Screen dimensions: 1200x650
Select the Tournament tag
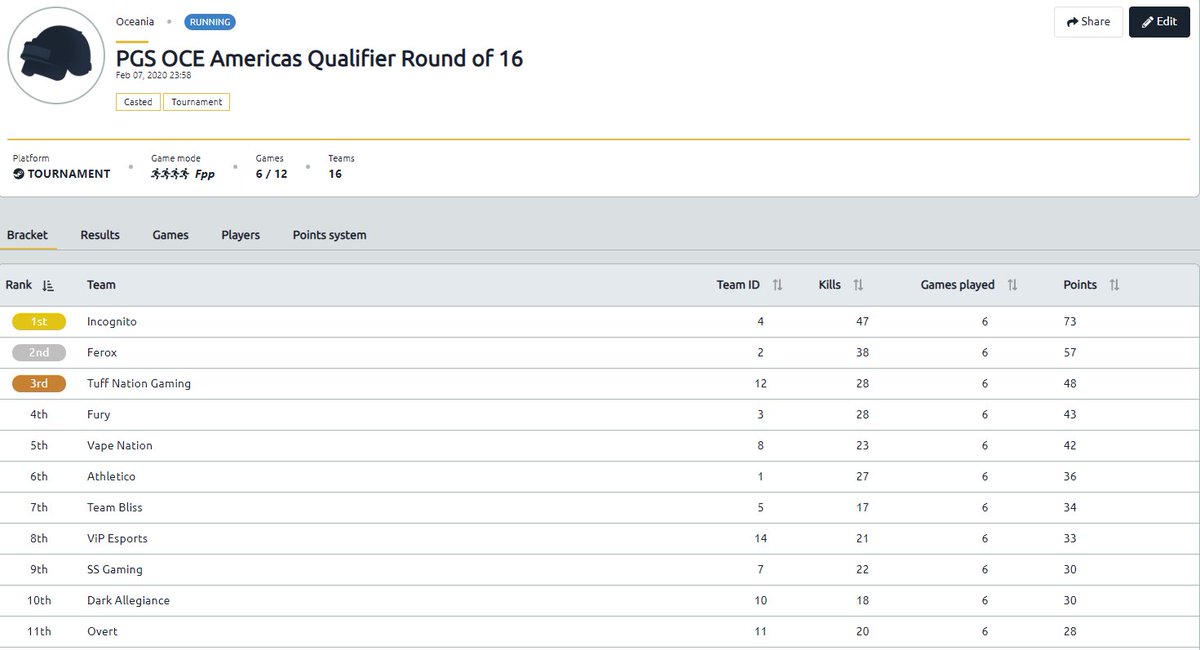coord(197,102)
